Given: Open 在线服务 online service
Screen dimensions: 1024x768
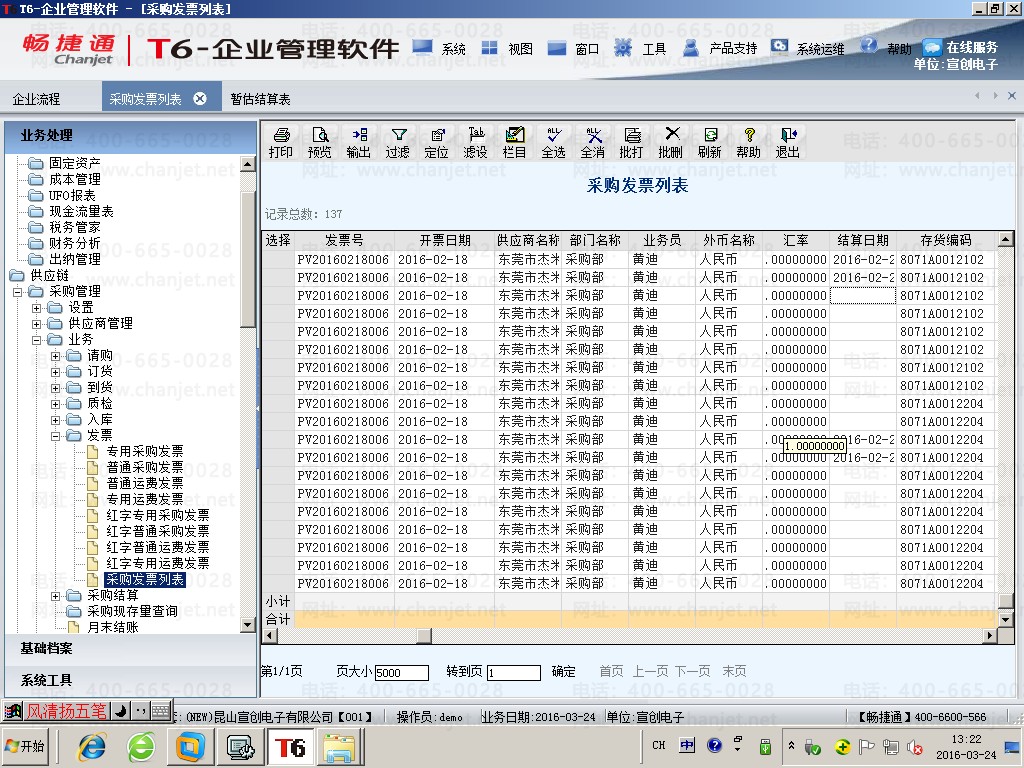Looking at the screenshot, I should 960,48.
